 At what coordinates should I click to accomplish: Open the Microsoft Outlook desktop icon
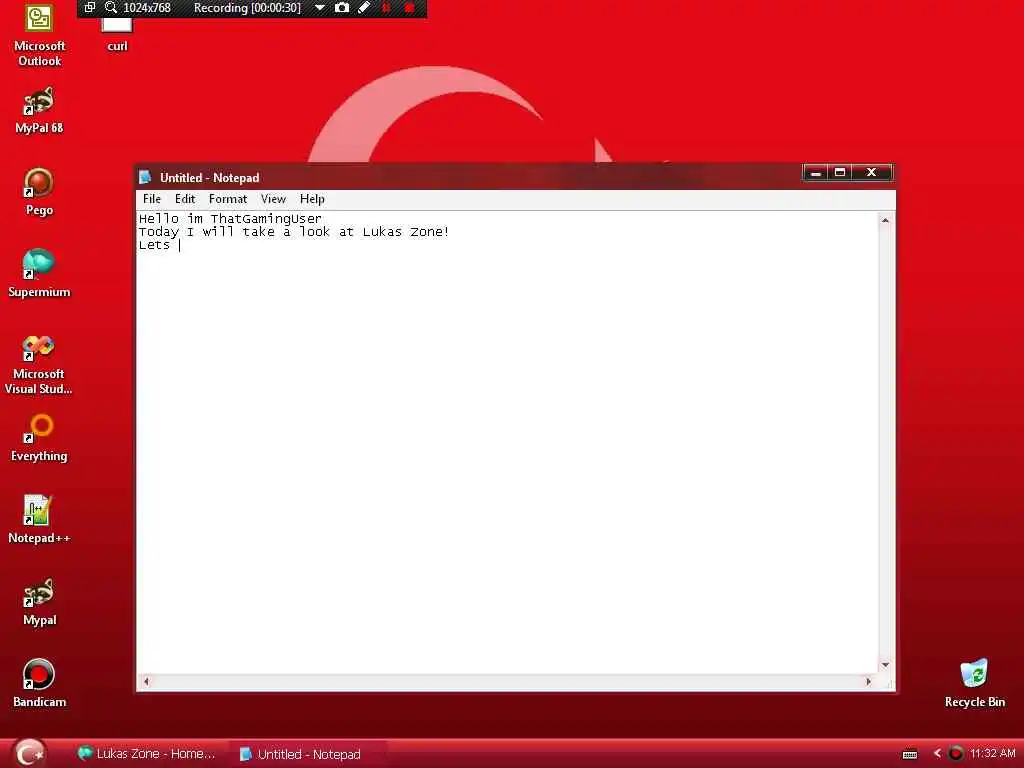tap(39, 34)
